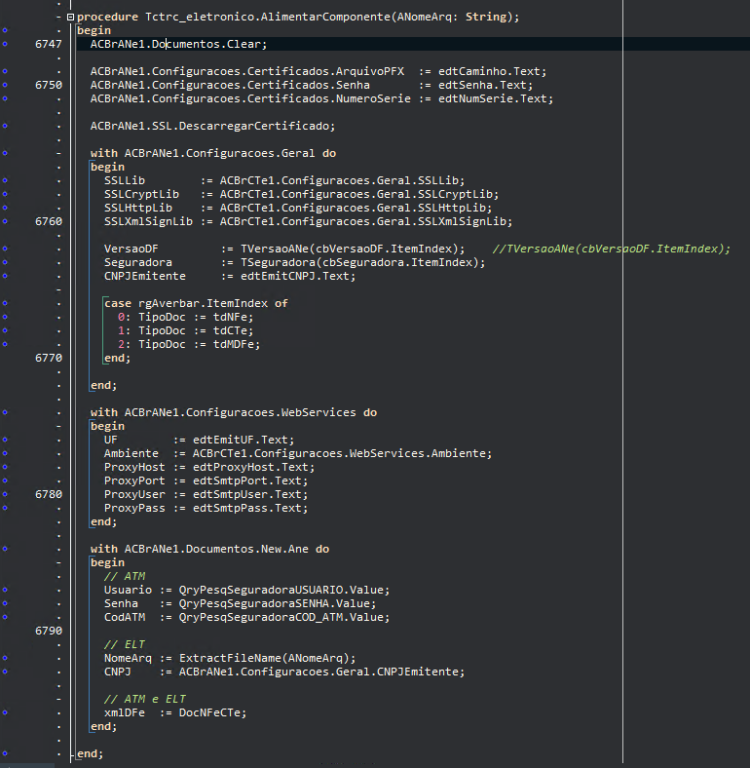750x768 pixels.
Task: Click gutter dot beside line 6747
Action: point(5,44)
